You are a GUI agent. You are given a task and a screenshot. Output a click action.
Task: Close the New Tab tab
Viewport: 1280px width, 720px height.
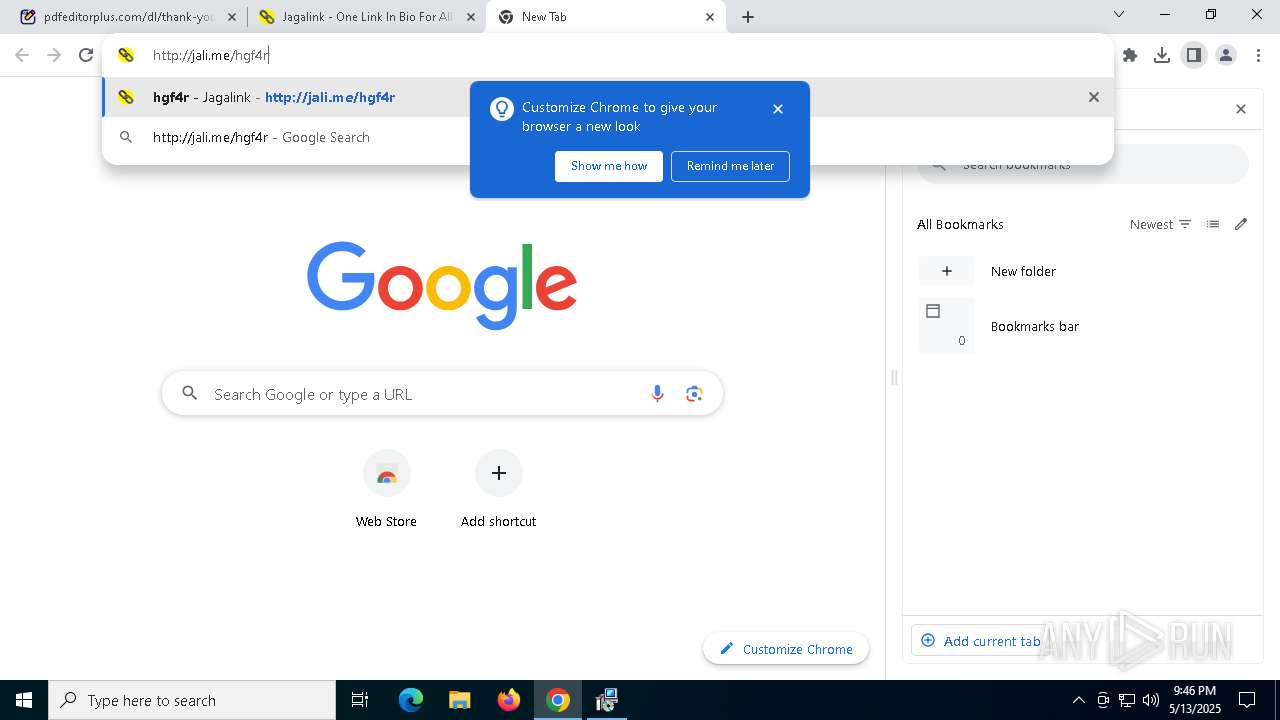pyautogui.click(x=710, y=17)
